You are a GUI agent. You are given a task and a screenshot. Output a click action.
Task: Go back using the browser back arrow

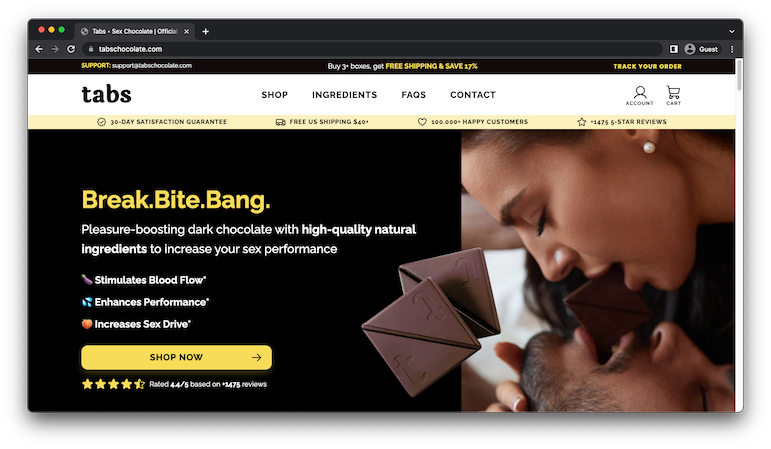click(39, 49)
